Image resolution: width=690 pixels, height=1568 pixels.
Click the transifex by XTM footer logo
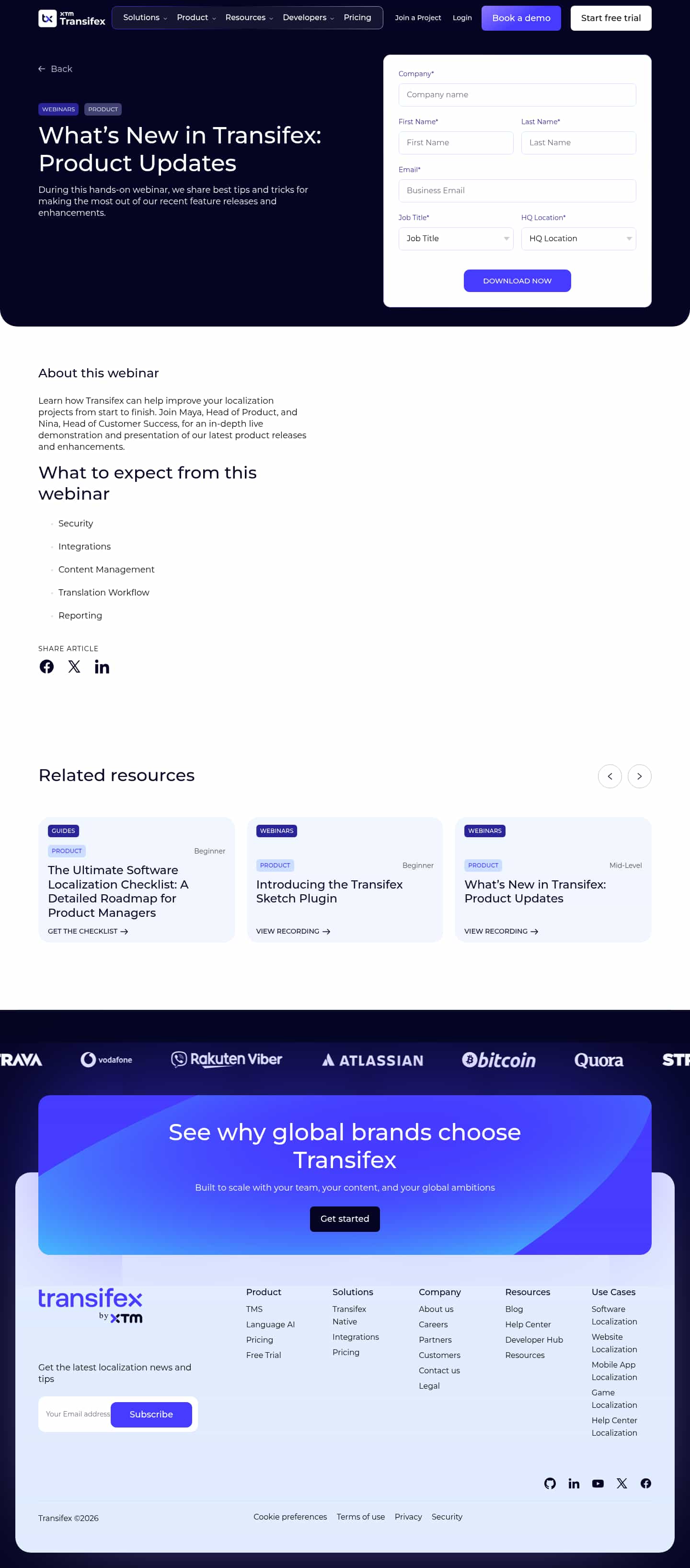[x=90, y=1305]
